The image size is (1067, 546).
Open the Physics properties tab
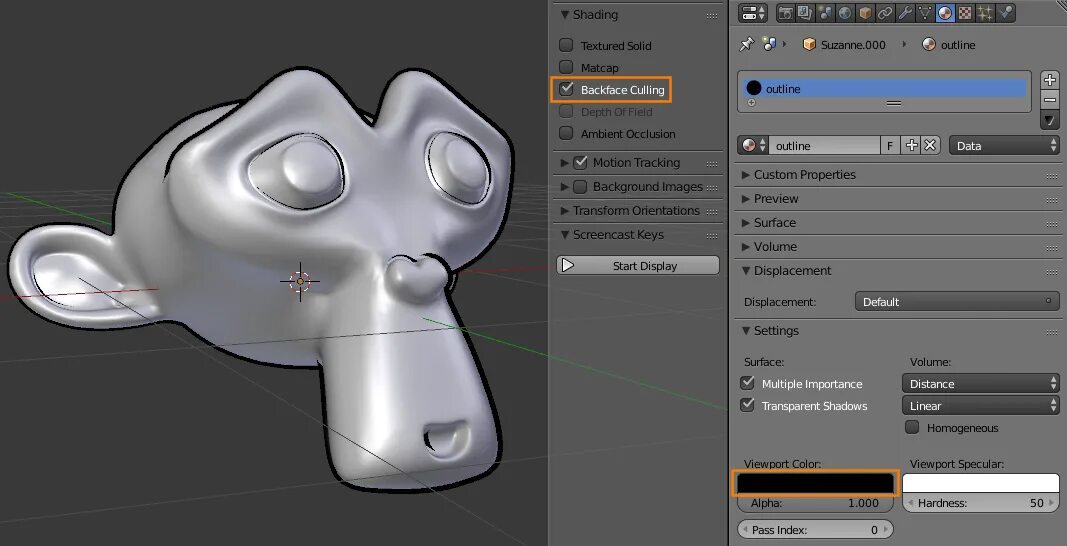click(x=1004, y=12)
